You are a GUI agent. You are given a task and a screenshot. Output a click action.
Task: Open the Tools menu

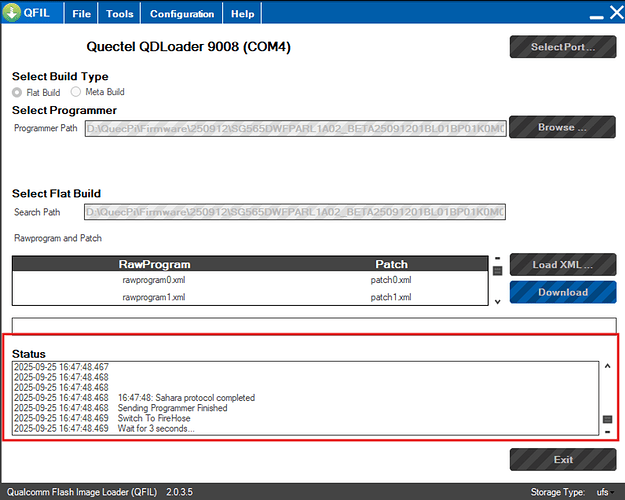click(x=120, y=14)
